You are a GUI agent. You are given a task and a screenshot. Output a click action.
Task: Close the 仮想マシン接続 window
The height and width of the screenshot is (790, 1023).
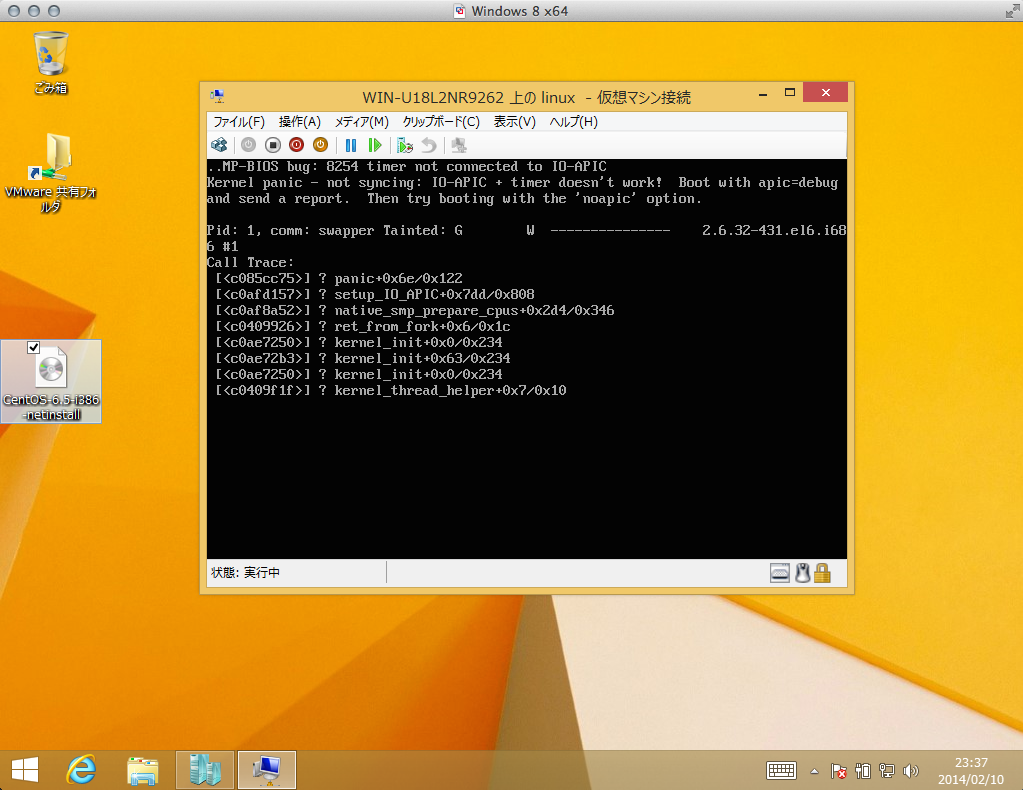825,93
